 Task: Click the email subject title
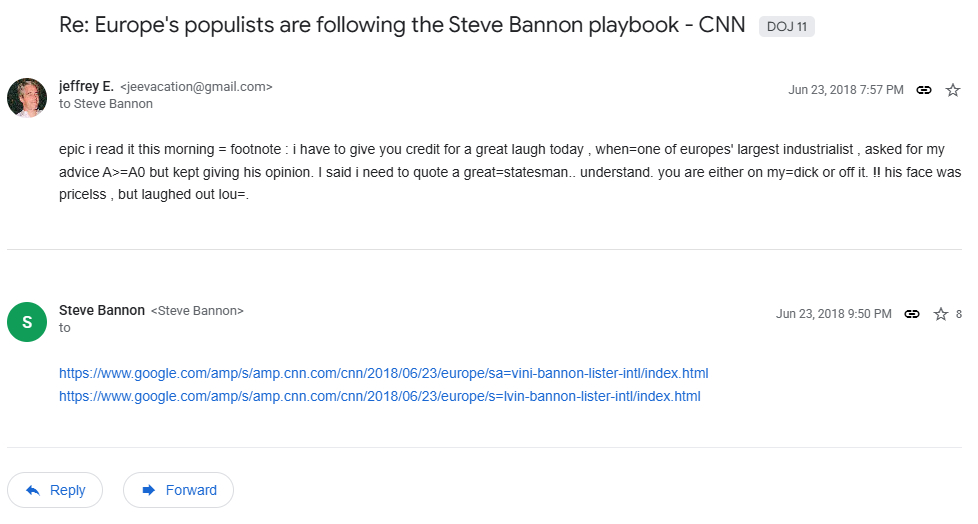(x=402, y=25)
